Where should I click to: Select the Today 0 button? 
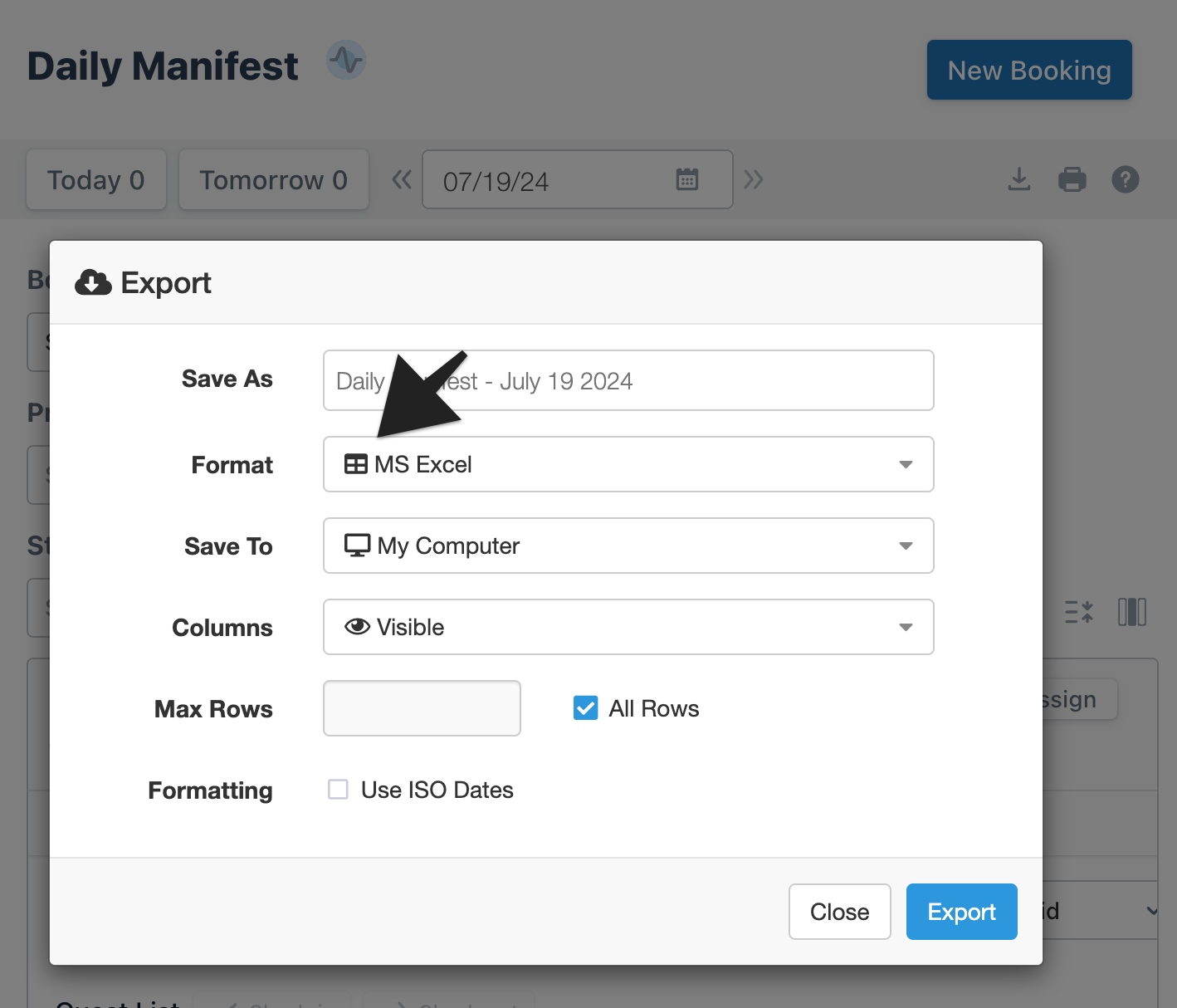click(x=96, y=179)
